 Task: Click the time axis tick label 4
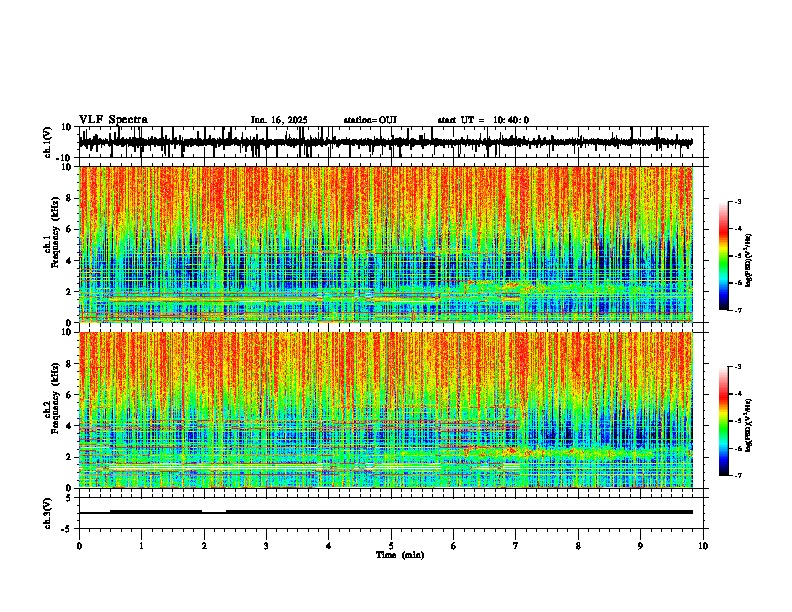[x=329, y=546]
